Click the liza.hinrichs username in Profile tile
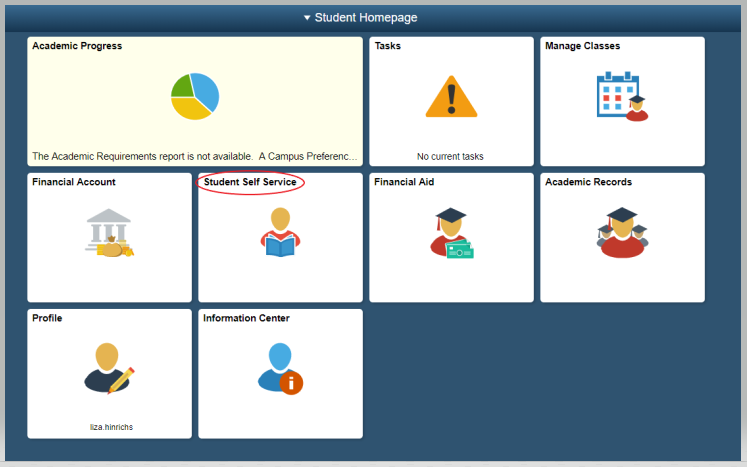 pos(109,427)
